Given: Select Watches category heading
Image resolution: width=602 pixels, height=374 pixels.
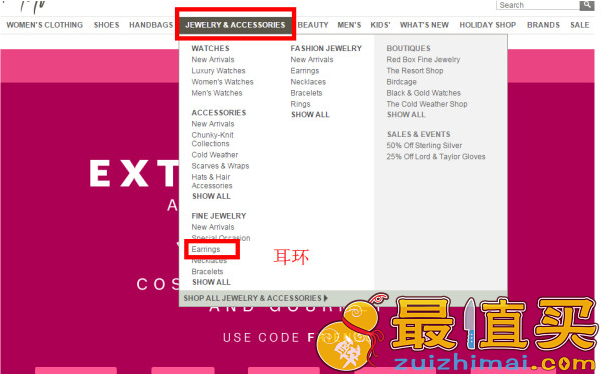Looking at the screenshot, I should [x=210, y=48].
